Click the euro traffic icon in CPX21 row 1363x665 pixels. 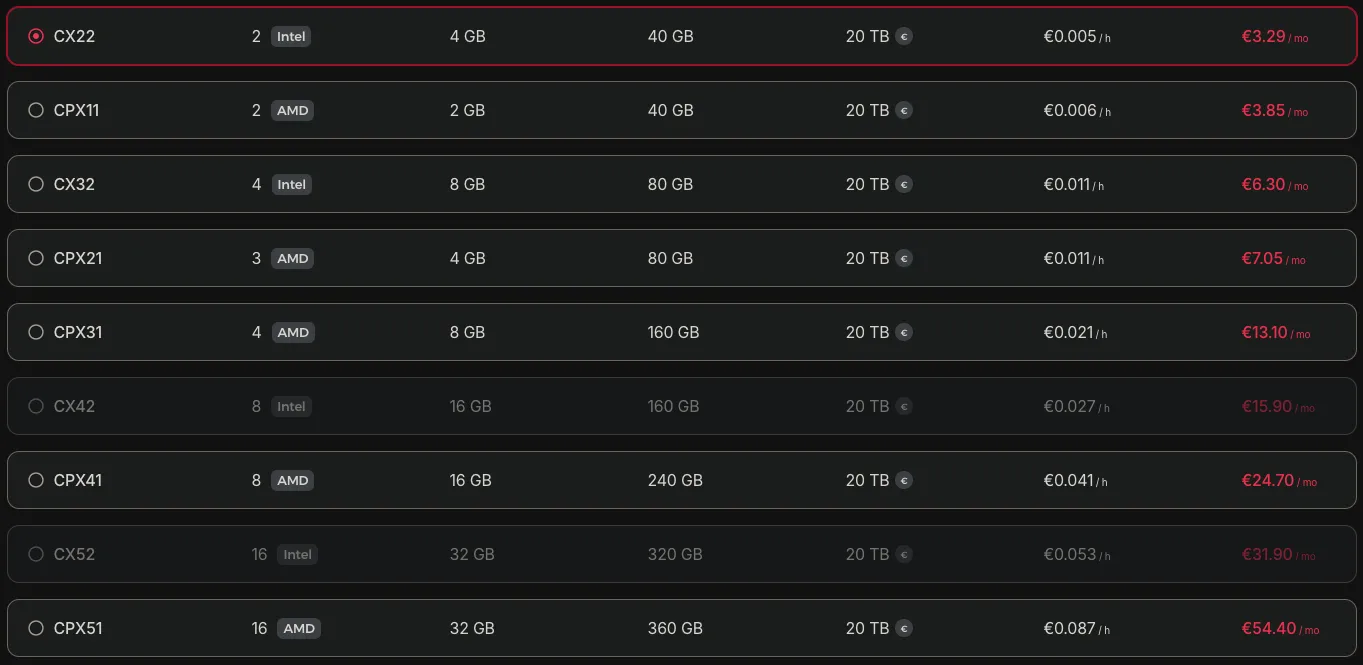click(x=904, y=258)
